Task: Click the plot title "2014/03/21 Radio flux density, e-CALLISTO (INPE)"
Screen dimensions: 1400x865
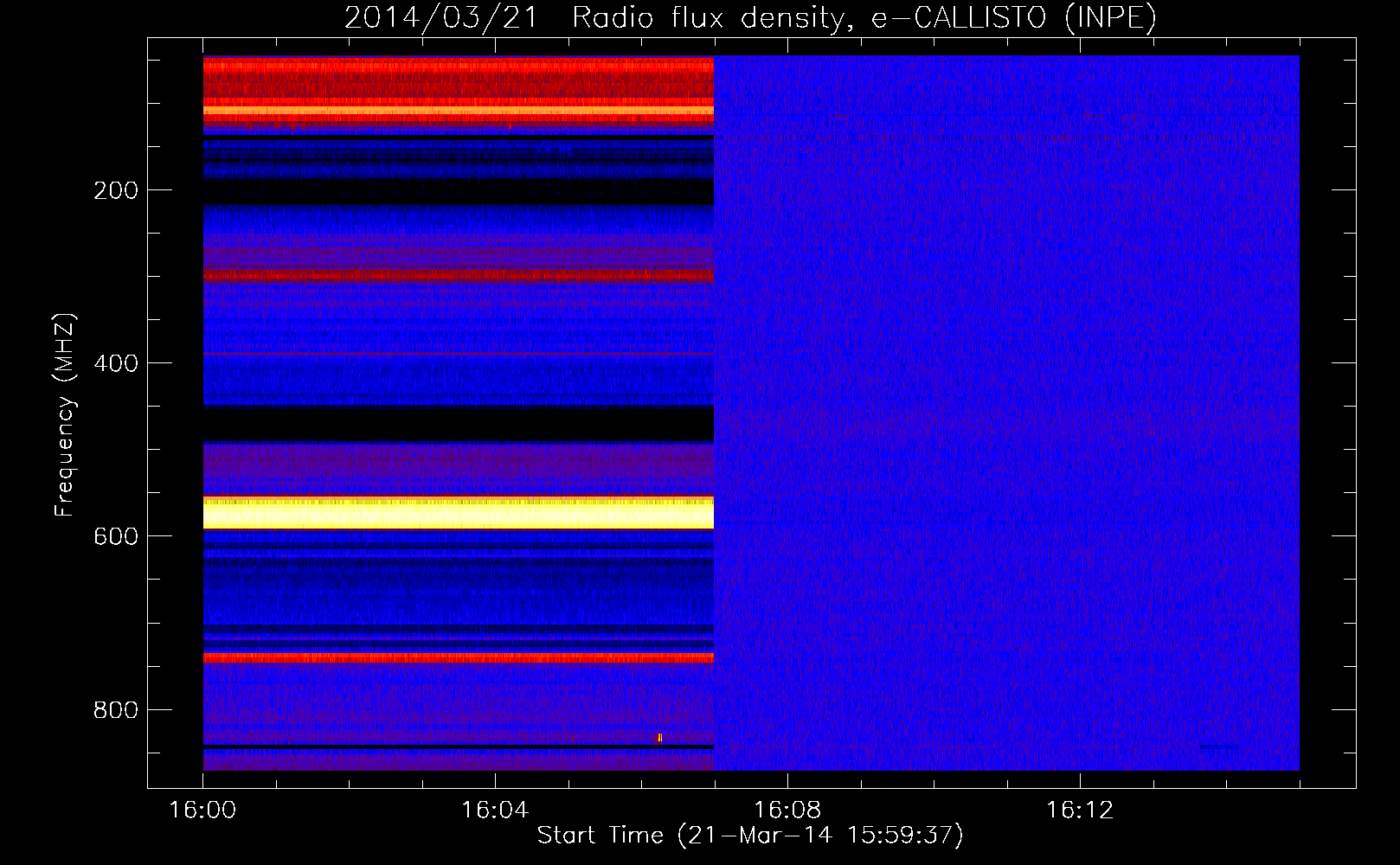Action: coord(750,17)
